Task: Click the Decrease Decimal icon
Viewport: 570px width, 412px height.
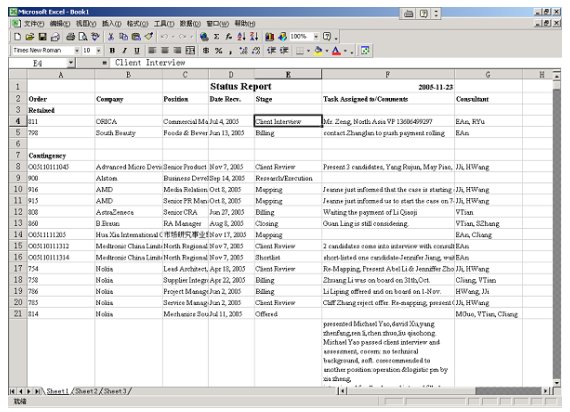Action: pyautogui.click(x=256, y=51)
